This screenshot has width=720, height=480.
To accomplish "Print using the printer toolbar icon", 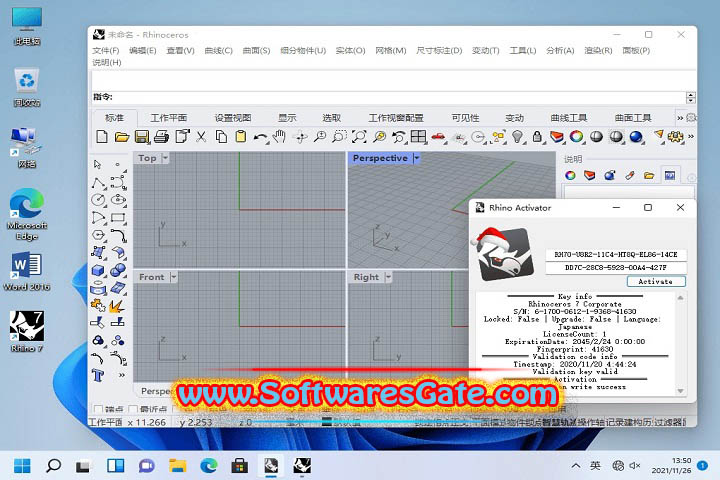I will pyautogui.click(x=161, y=136).
